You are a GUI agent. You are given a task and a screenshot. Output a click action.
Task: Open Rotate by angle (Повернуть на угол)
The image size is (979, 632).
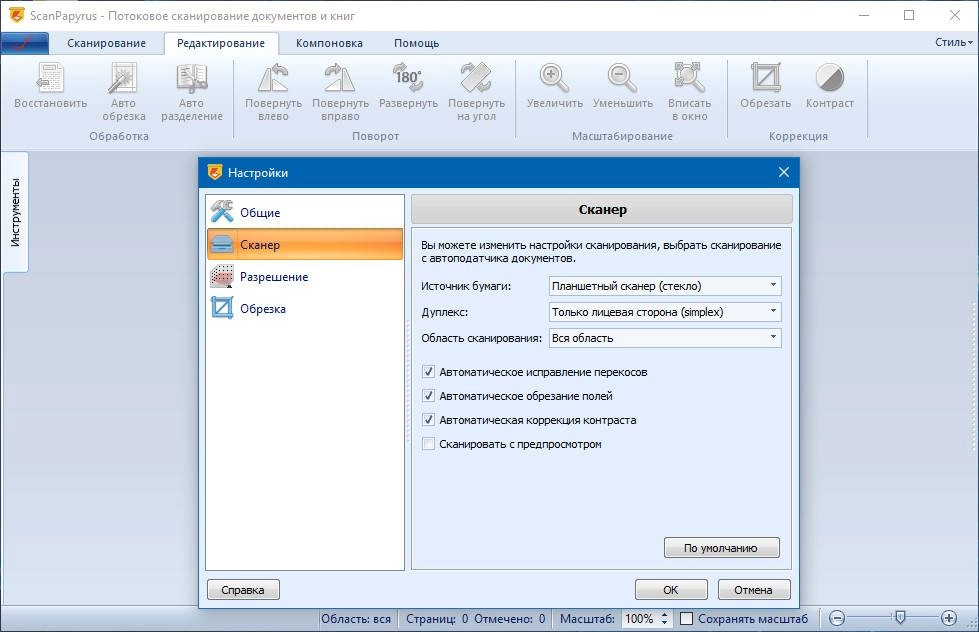pos(476,92)
